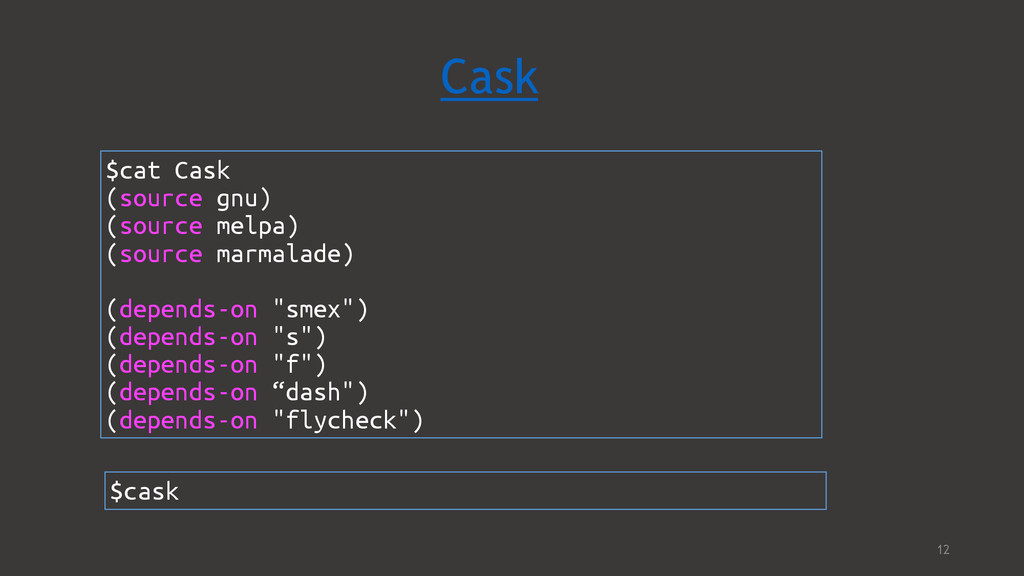Select the (source melpa) line
Screen dimensions: 1024x576
pos(202,227)
